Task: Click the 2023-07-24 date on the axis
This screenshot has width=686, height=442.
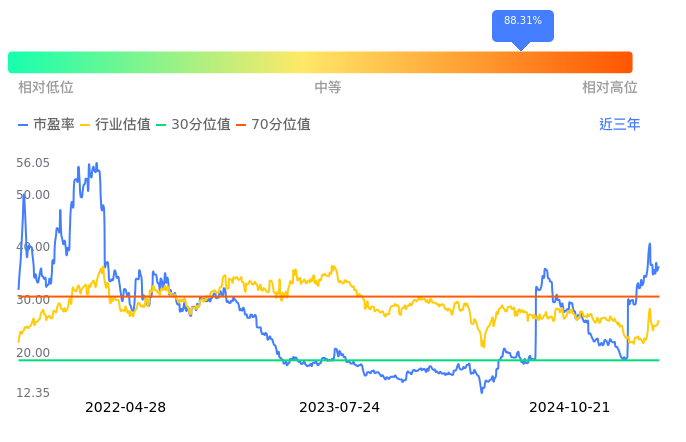Action: [x=340, y=407]
